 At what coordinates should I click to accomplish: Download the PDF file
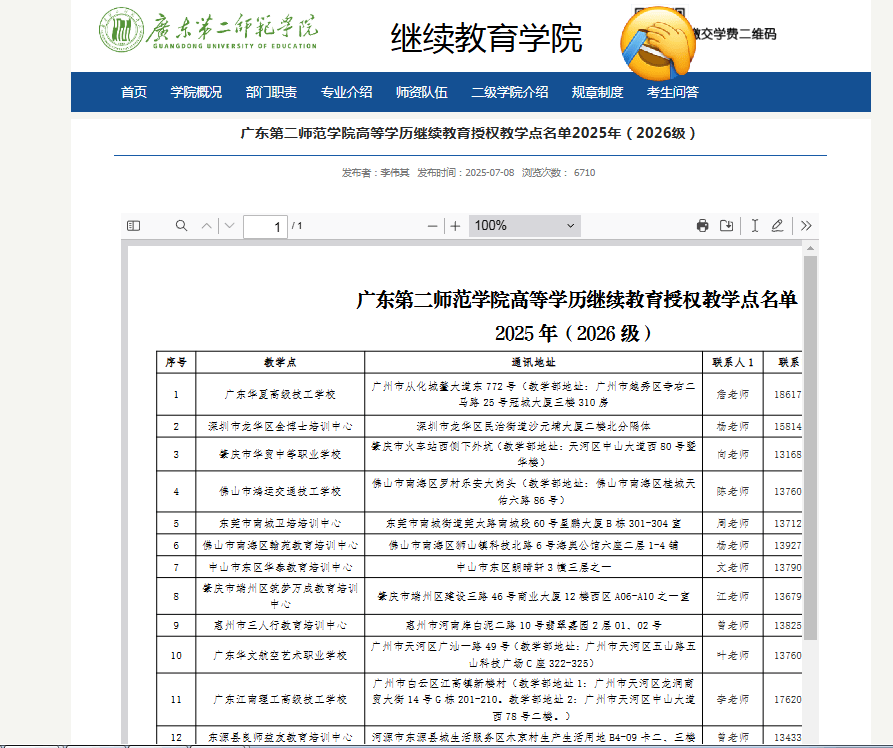726,226
